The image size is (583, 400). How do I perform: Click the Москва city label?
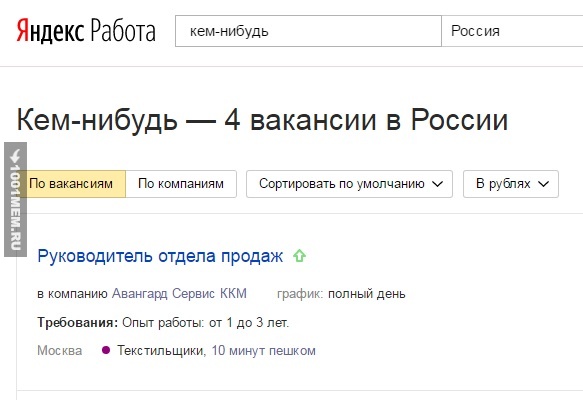pos(59,351)
